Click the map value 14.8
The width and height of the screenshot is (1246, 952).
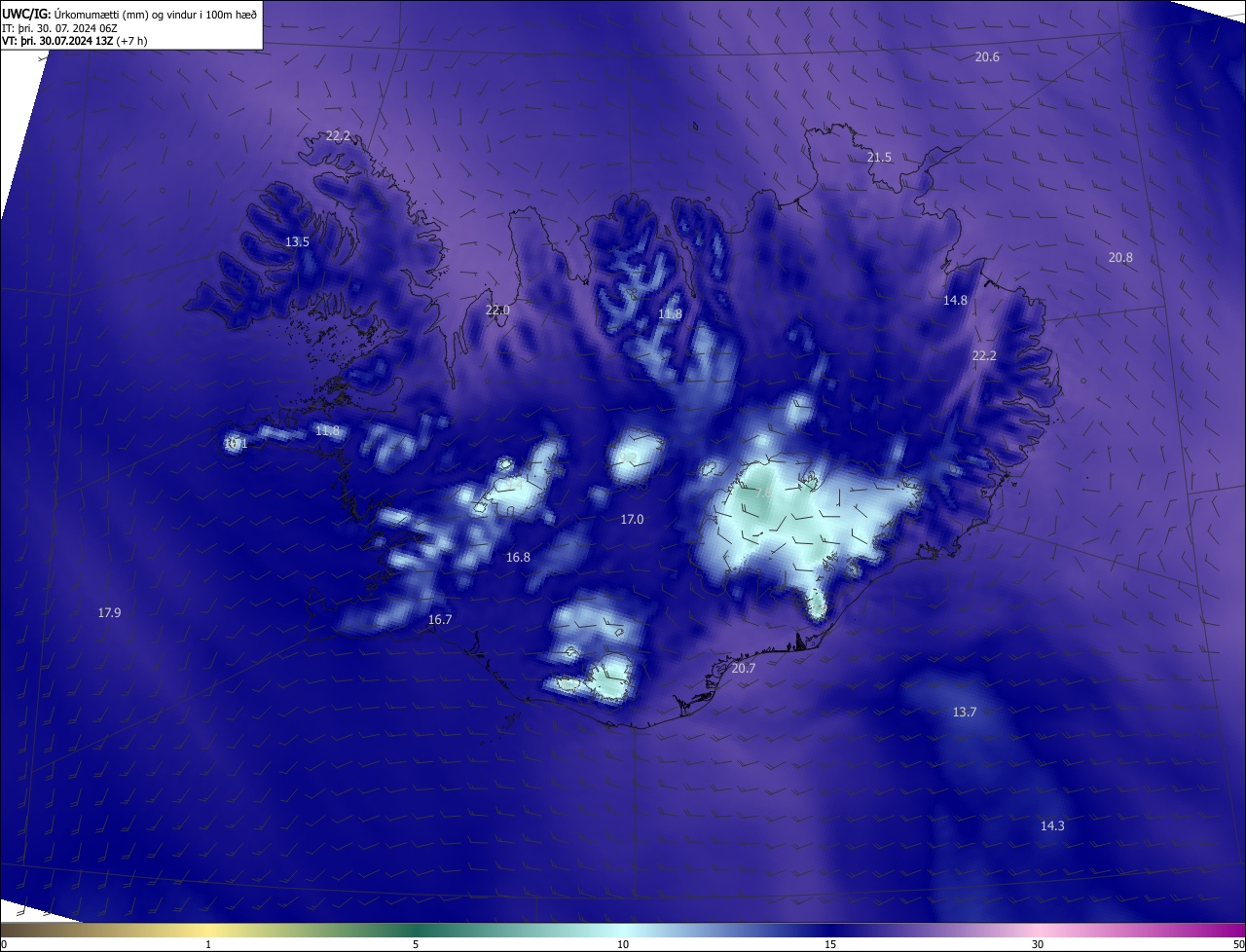tap(955, 301)
